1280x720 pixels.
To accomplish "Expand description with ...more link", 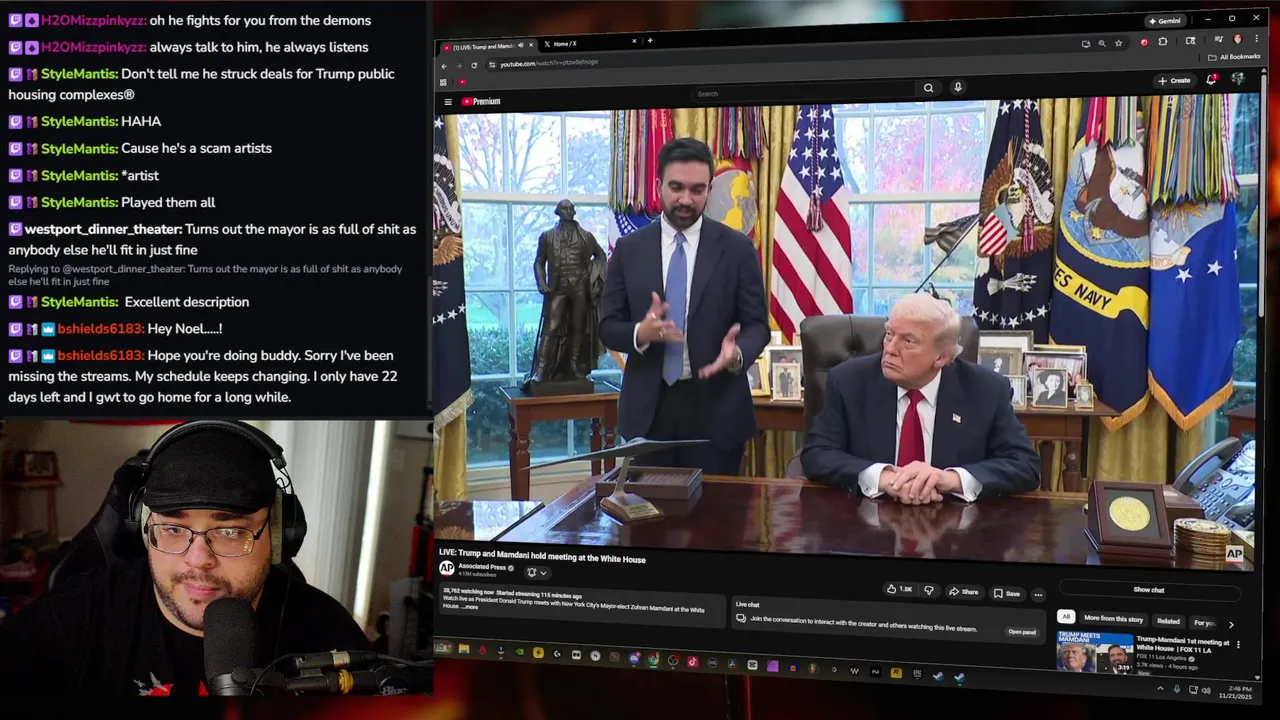I will [x=470, y=607].
